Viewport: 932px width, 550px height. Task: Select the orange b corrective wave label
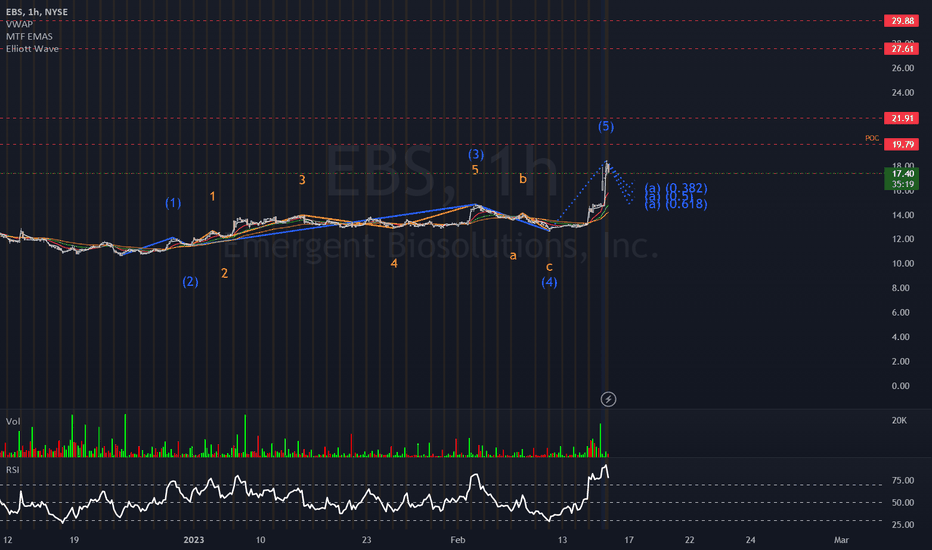(x=523, y=178)
